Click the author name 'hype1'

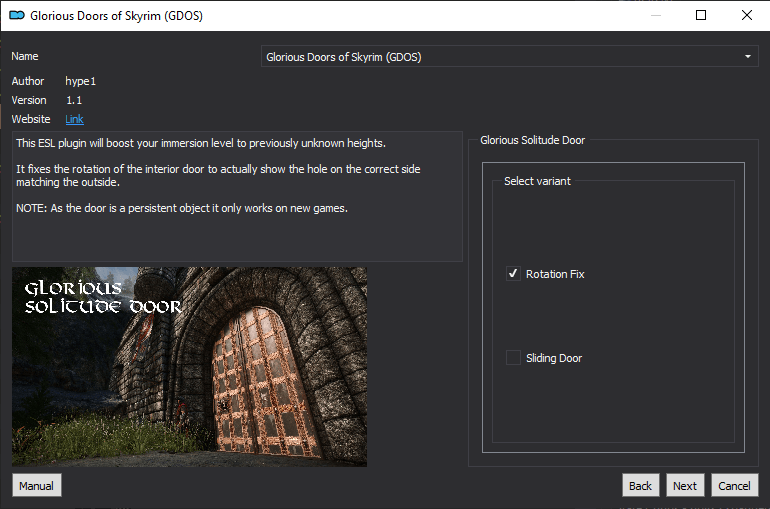(x=81, y=81)
